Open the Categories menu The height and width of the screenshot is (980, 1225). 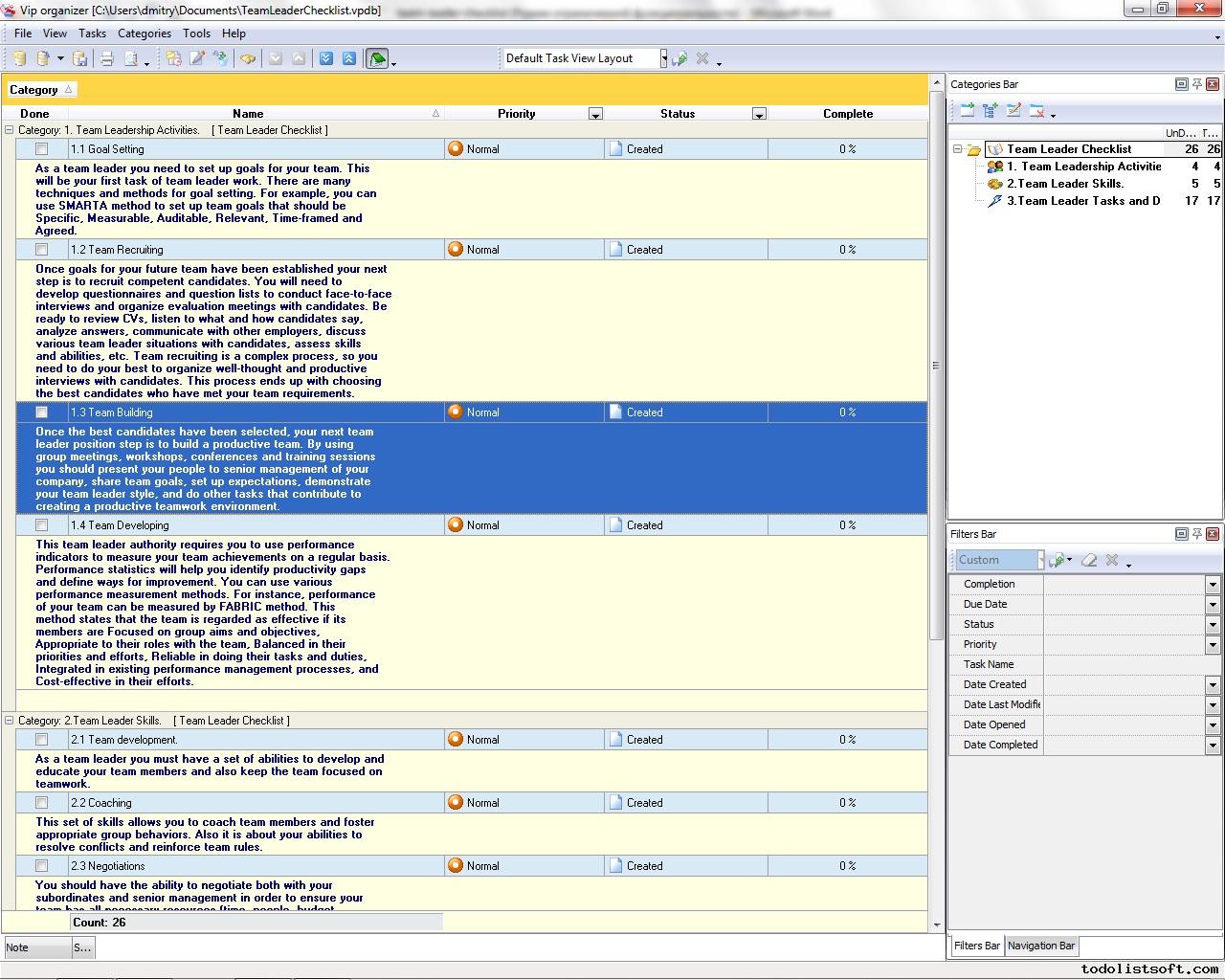coord(145,33)
